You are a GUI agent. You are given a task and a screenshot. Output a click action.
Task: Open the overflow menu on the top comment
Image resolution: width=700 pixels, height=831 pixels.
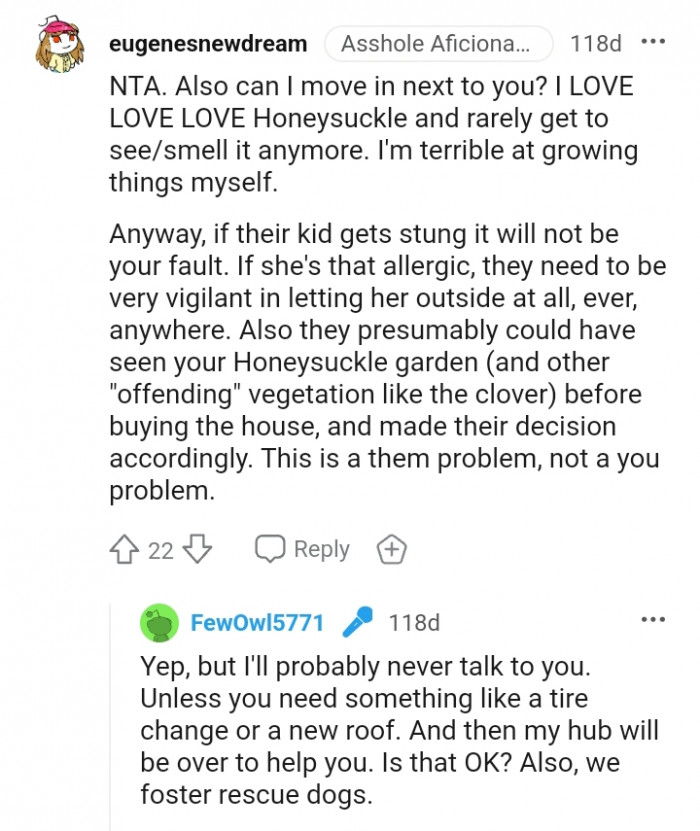click(655, 40)
